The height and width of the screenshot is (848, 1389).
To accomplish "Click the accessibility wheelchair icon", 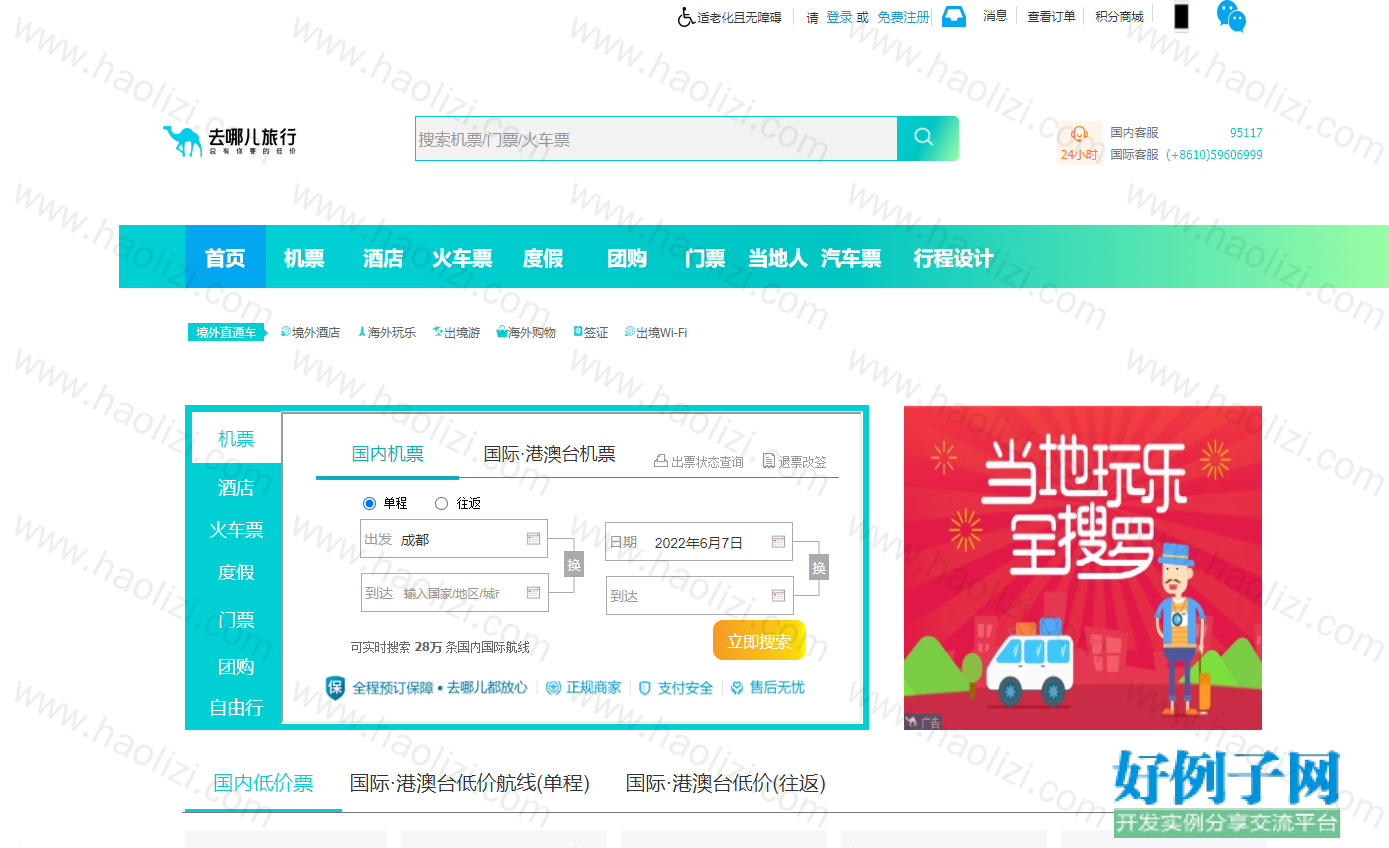I will click(686, 17).
